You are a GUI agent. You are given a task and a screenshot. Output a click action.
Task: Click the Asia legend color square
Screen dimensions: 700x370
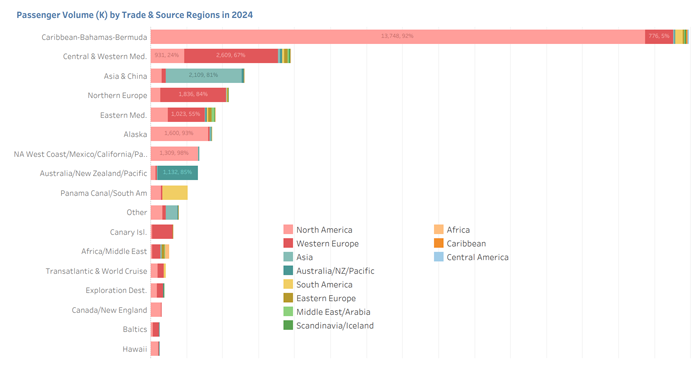tap(288, 257)
